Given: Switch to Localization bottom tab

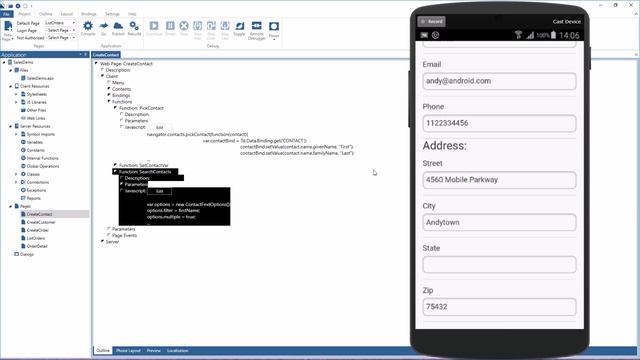Looking at the screenshot, I should [x=178, y=351].
